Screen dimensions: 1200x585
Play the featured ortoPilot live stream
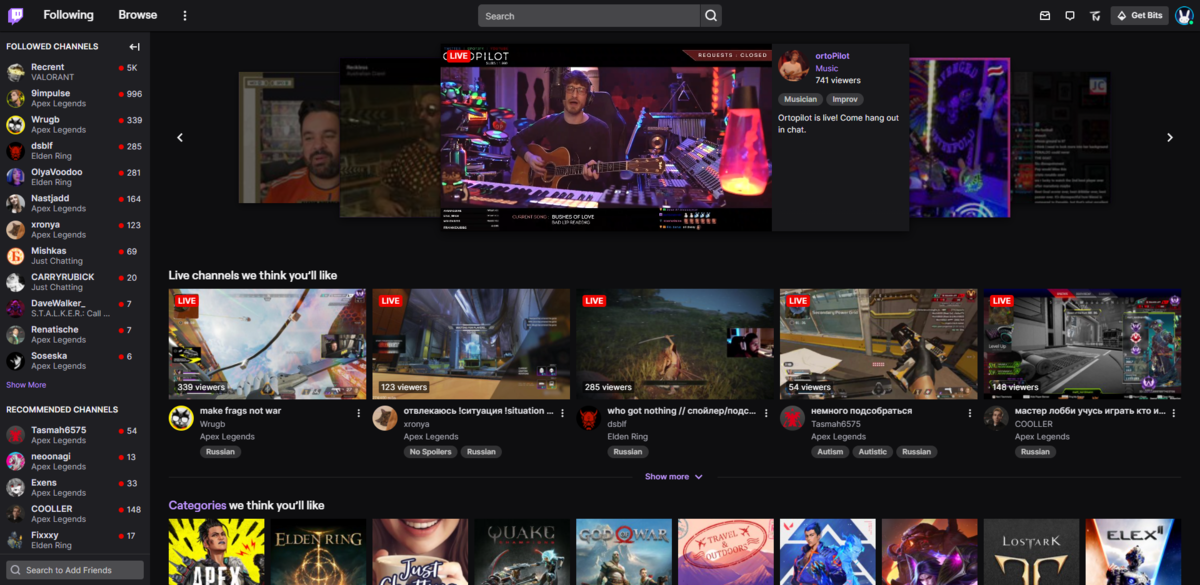(606, 137)
